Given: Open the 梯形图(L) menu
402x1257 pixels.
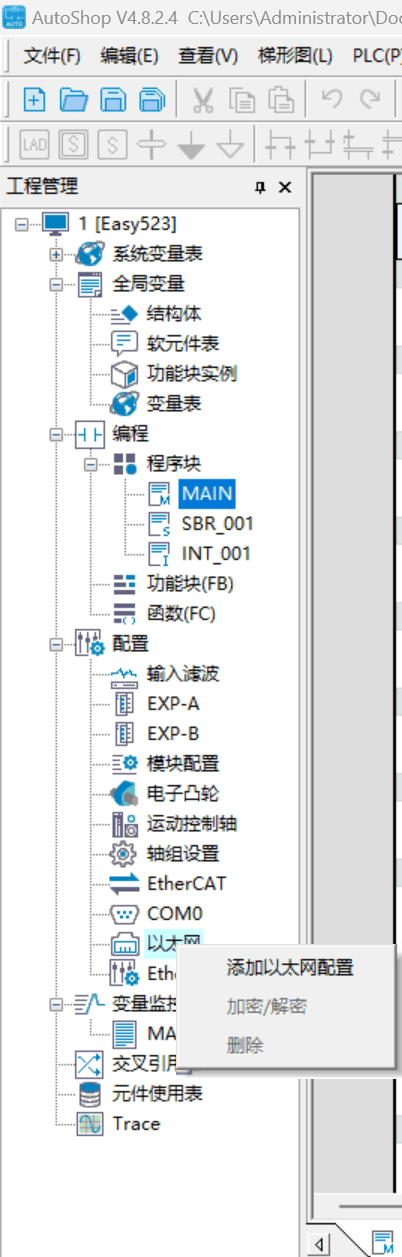Looking at the screenshot, I should [294, 55].
